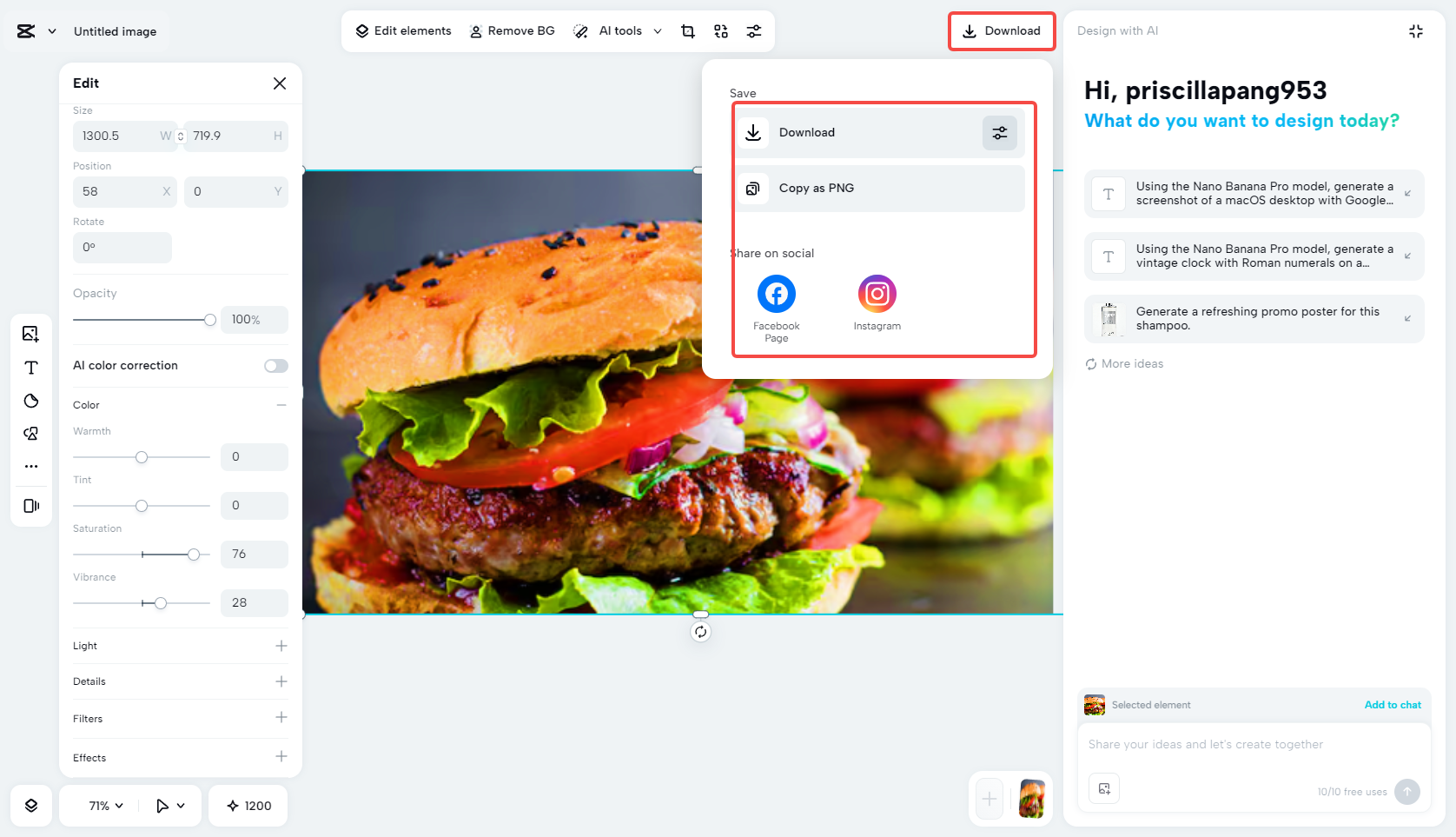This screenshot has height=837, width=1456.
Task: Click the rotate handle below the image
Action: (x=701, y=632)
